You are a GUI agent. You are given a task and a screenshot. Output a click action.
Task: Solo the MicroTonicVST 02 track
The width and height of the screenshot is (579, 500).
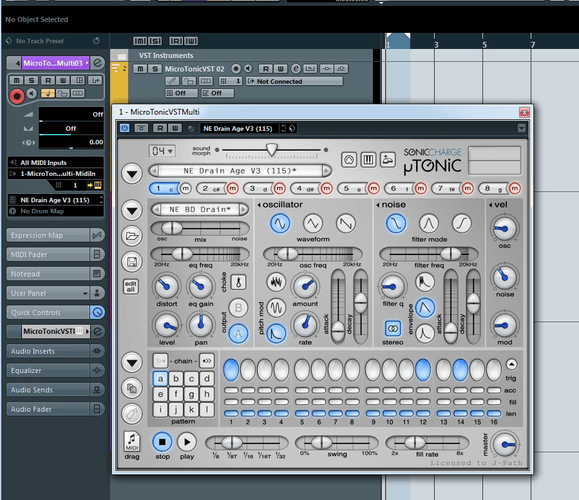click(155, 69)
